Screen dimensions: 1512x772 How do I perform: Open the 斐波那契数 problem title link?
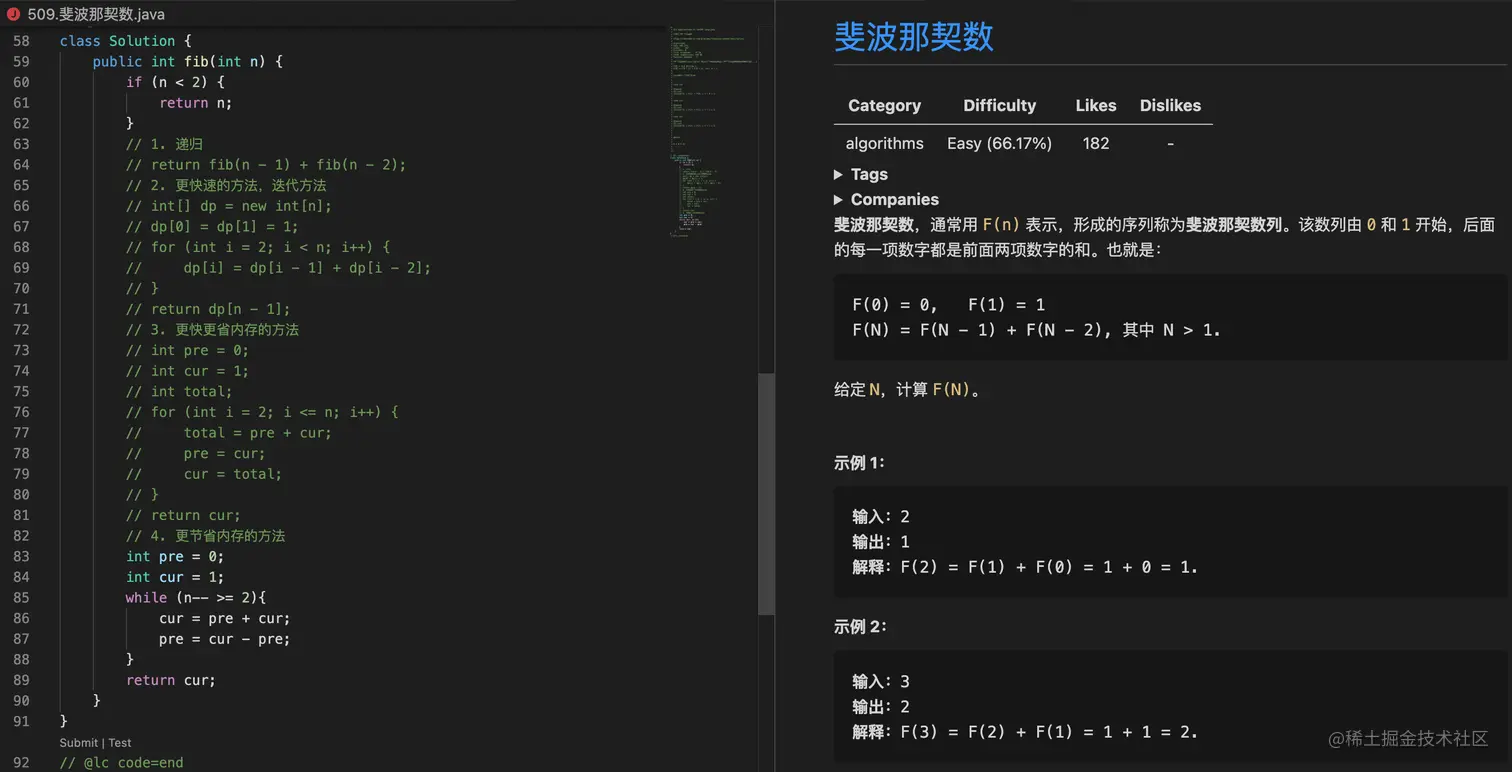[x=913, y=37]
